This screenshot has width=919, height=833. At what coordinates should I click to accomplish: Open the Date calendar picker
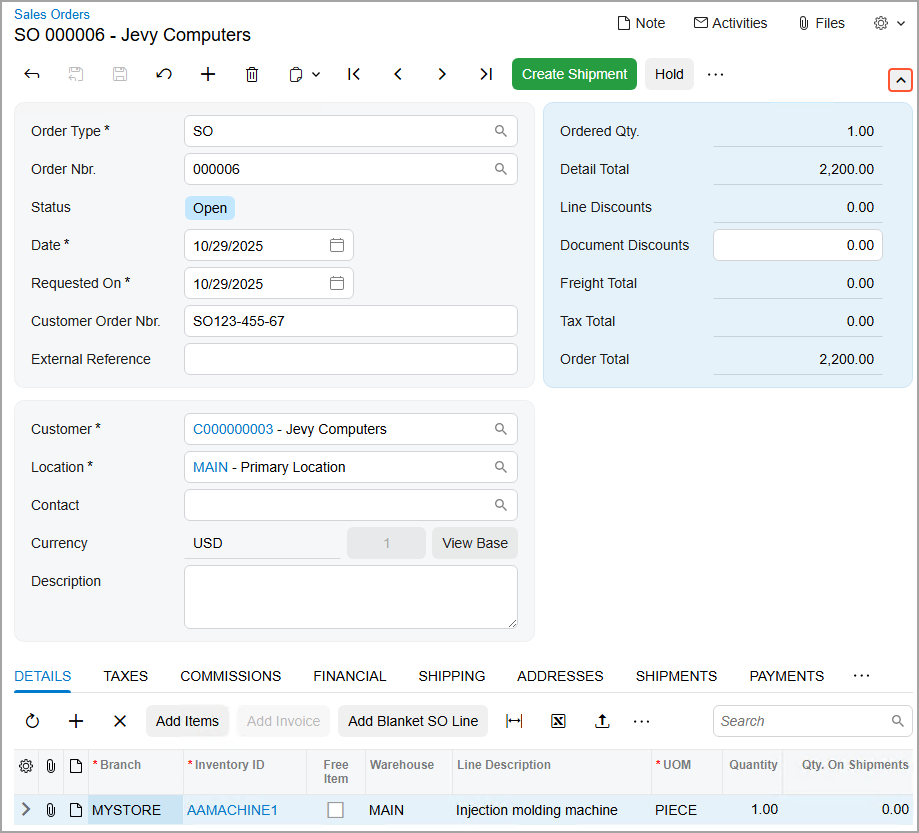337,245
